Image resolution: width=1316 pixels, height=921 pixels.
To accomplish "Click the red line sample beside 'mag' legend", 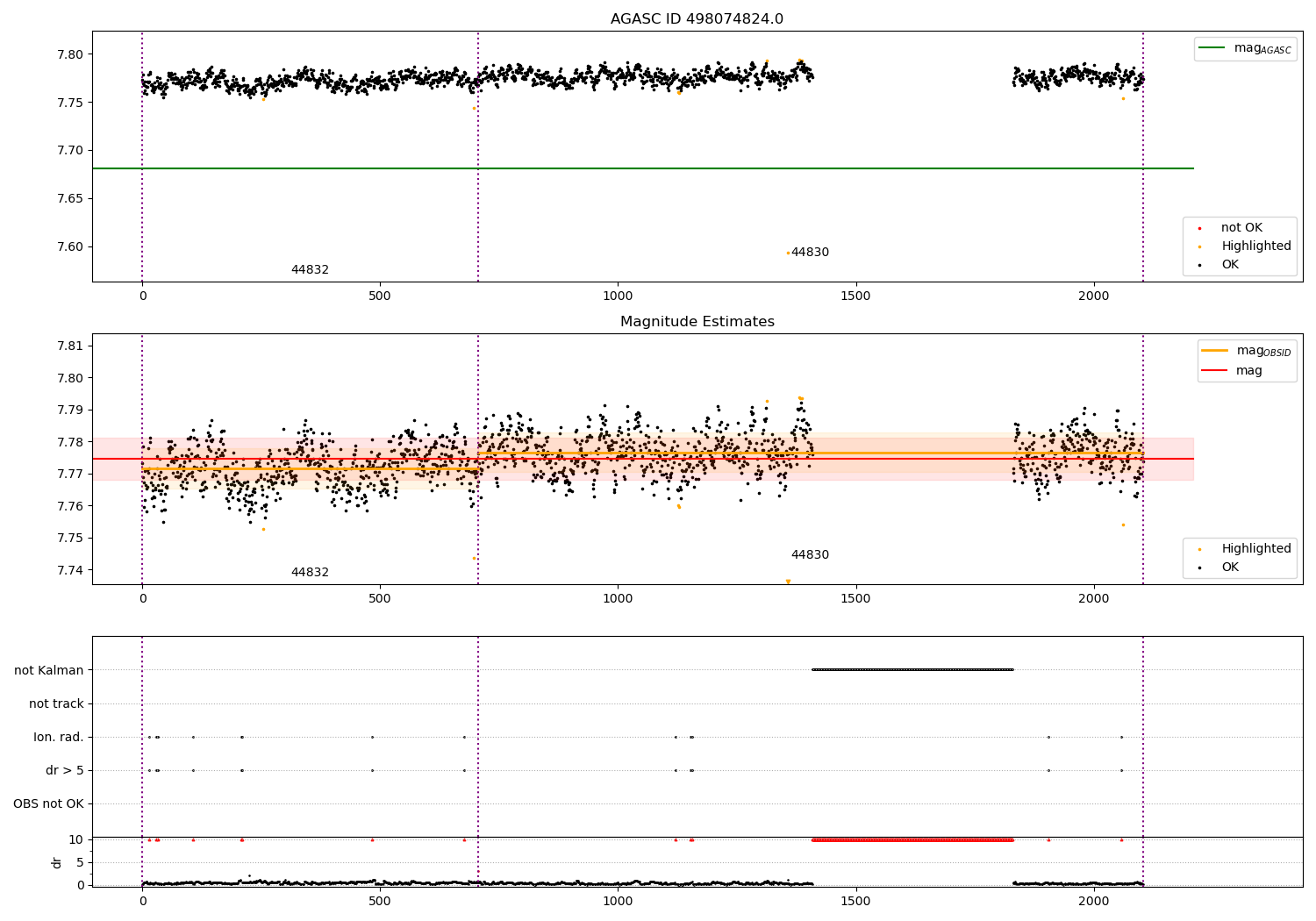I will click(1215, 371).
